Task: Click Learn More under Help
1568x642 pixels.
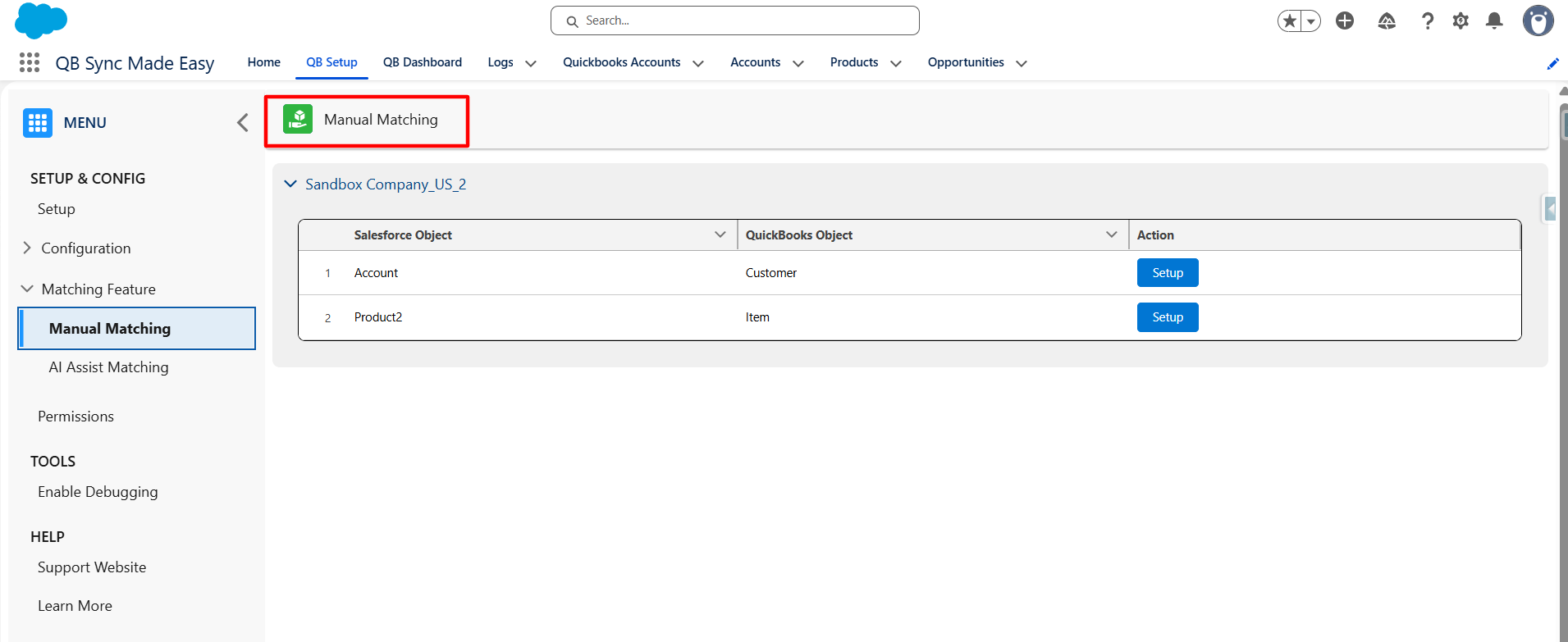Action: 75,606
